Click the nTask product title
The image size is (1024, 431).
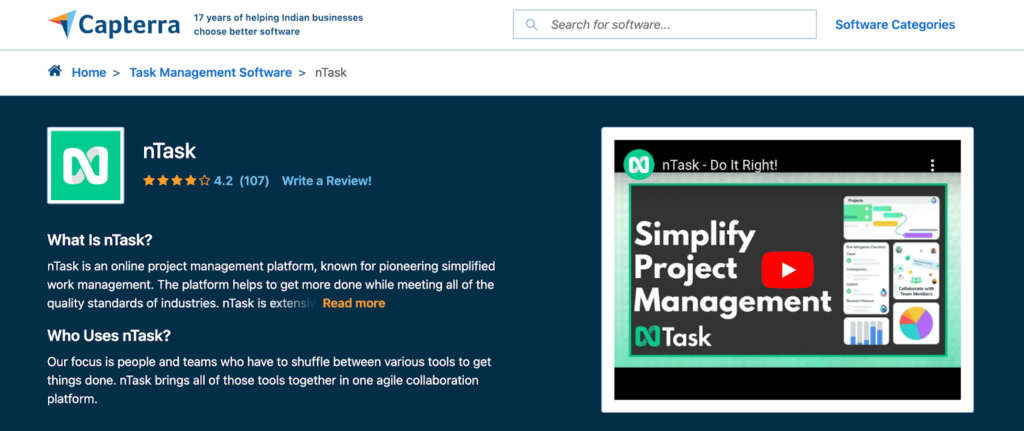pyautogui.click(x=169, y=151)
